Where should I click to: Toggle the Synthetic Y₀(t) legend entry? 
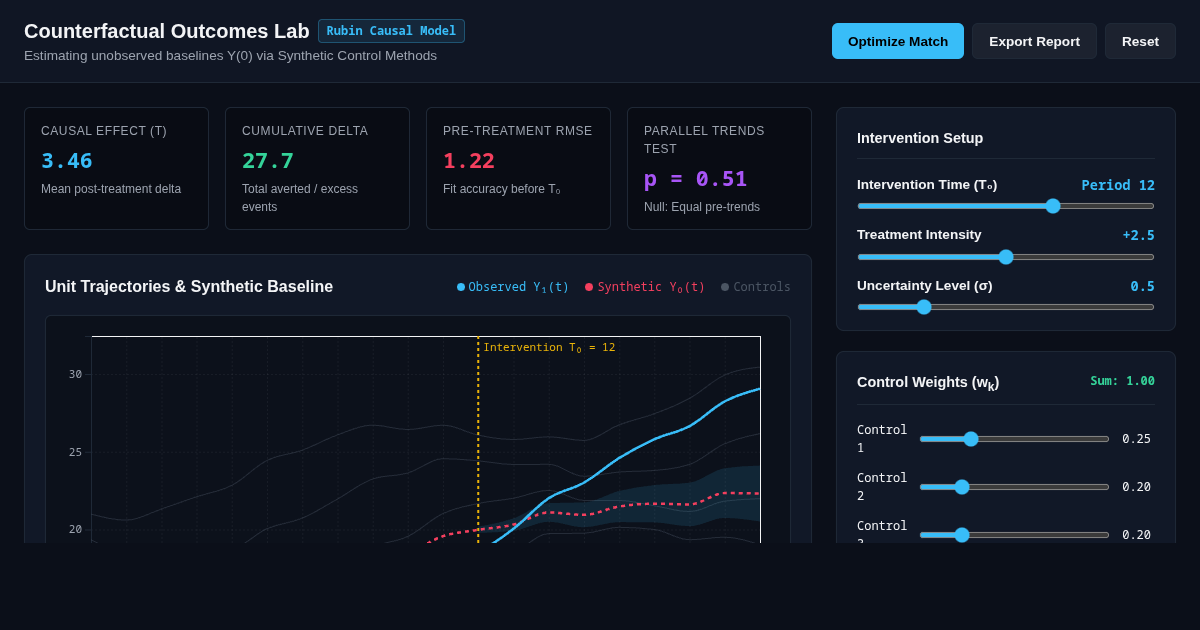(x=645, y=287)
